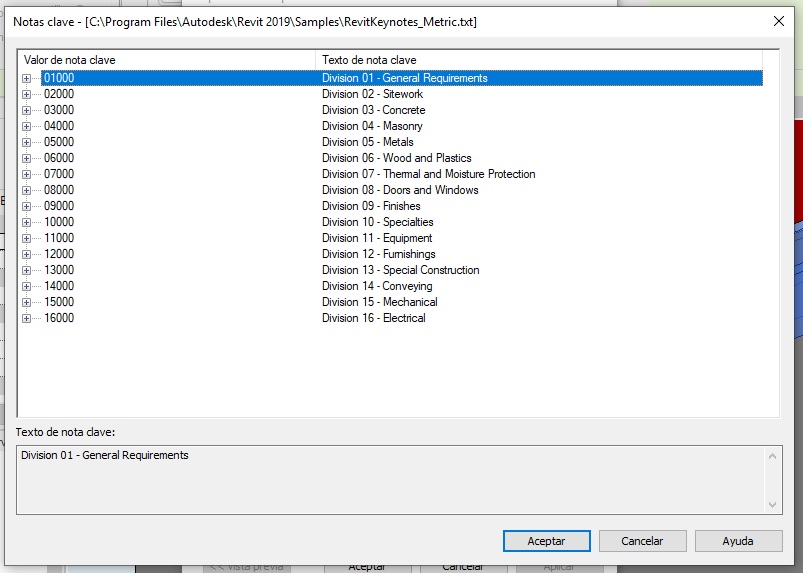Select Division 12 - Furnishings entry
The image size is (803, 573).
tap(380, 254)
